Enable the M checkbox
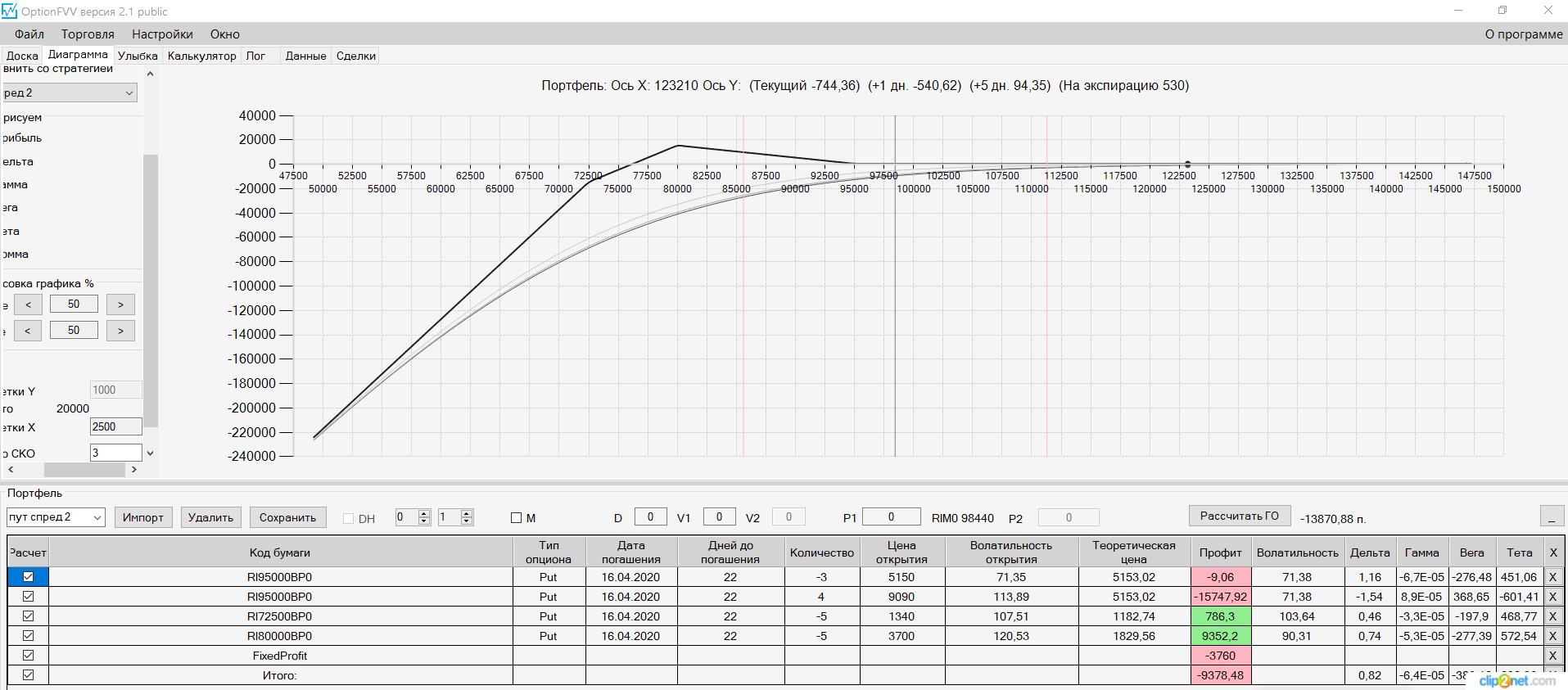This screenshot has height=690, width=1568. [516, 517]
